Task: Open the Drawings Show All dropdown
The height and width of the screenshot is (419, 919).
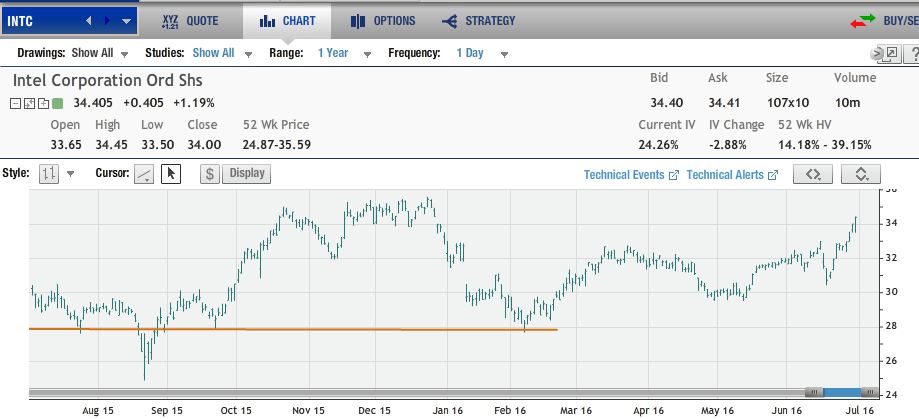Action: 124,54
